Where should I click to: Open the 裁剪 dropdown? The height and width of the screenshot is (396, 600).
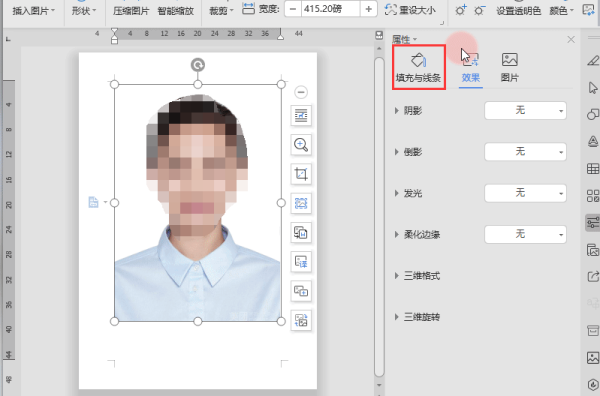pos(221,11)
